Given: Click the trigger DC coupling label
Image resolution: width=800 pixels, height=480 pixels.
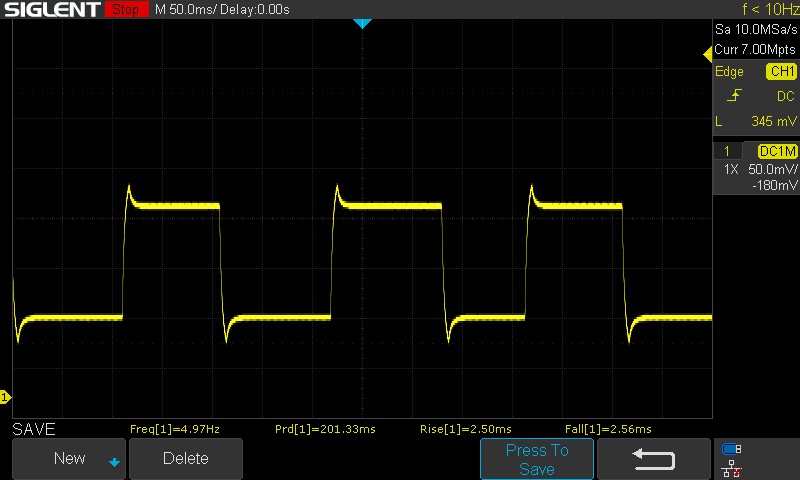Looking at the screenshot, I should pos(785,96).
